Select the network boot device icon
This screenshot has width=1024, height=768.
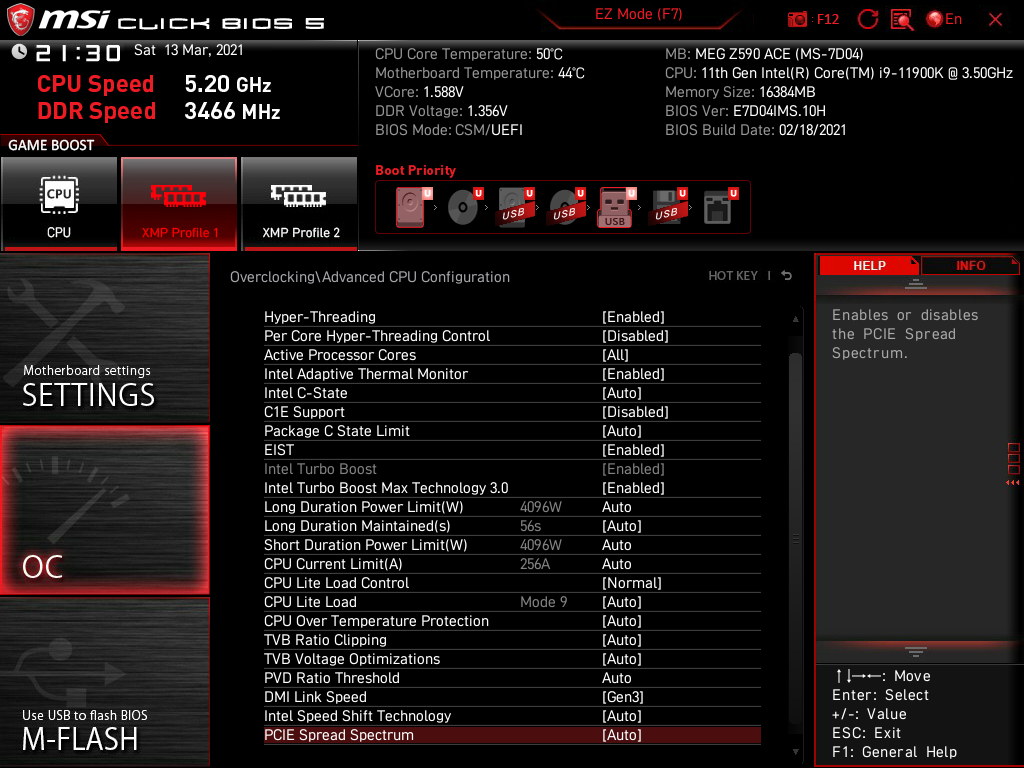tap(720, 206)
